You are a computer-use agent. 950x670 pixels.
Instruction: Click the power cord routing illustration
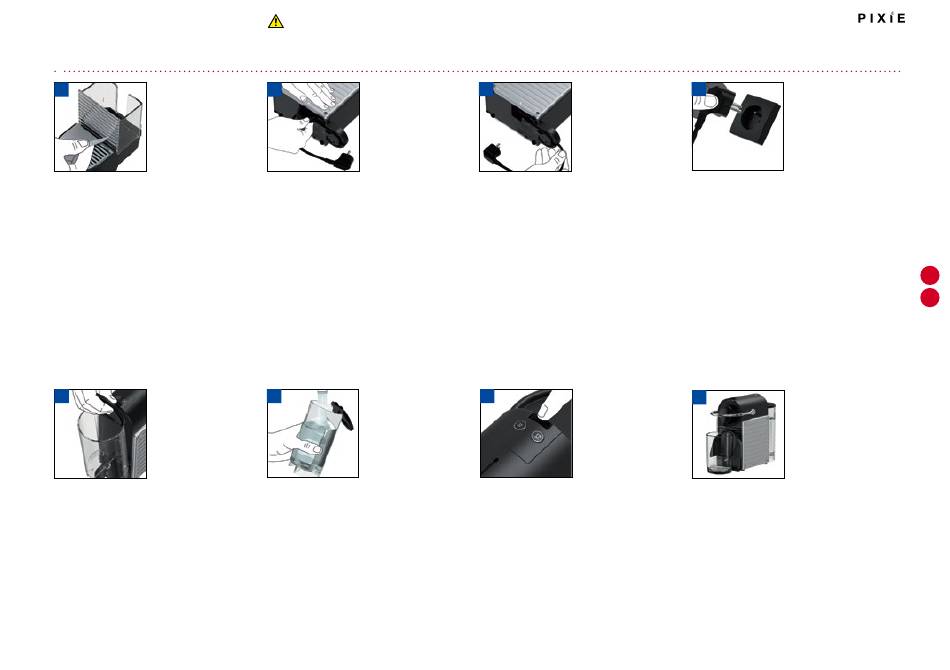click(525, 127)
